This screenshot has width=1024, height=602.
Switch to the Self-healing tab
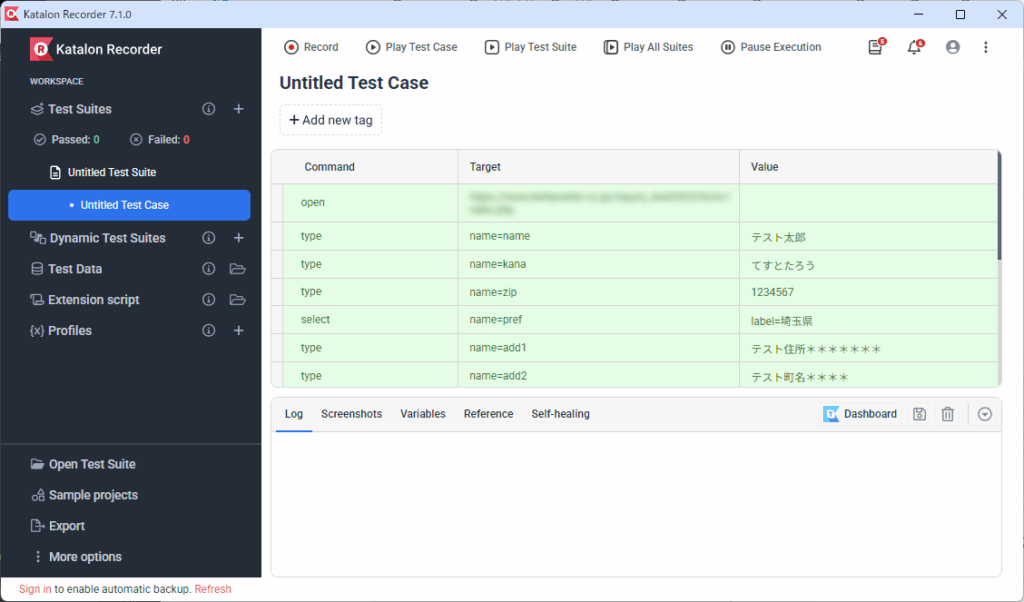(x=560, y=414)
